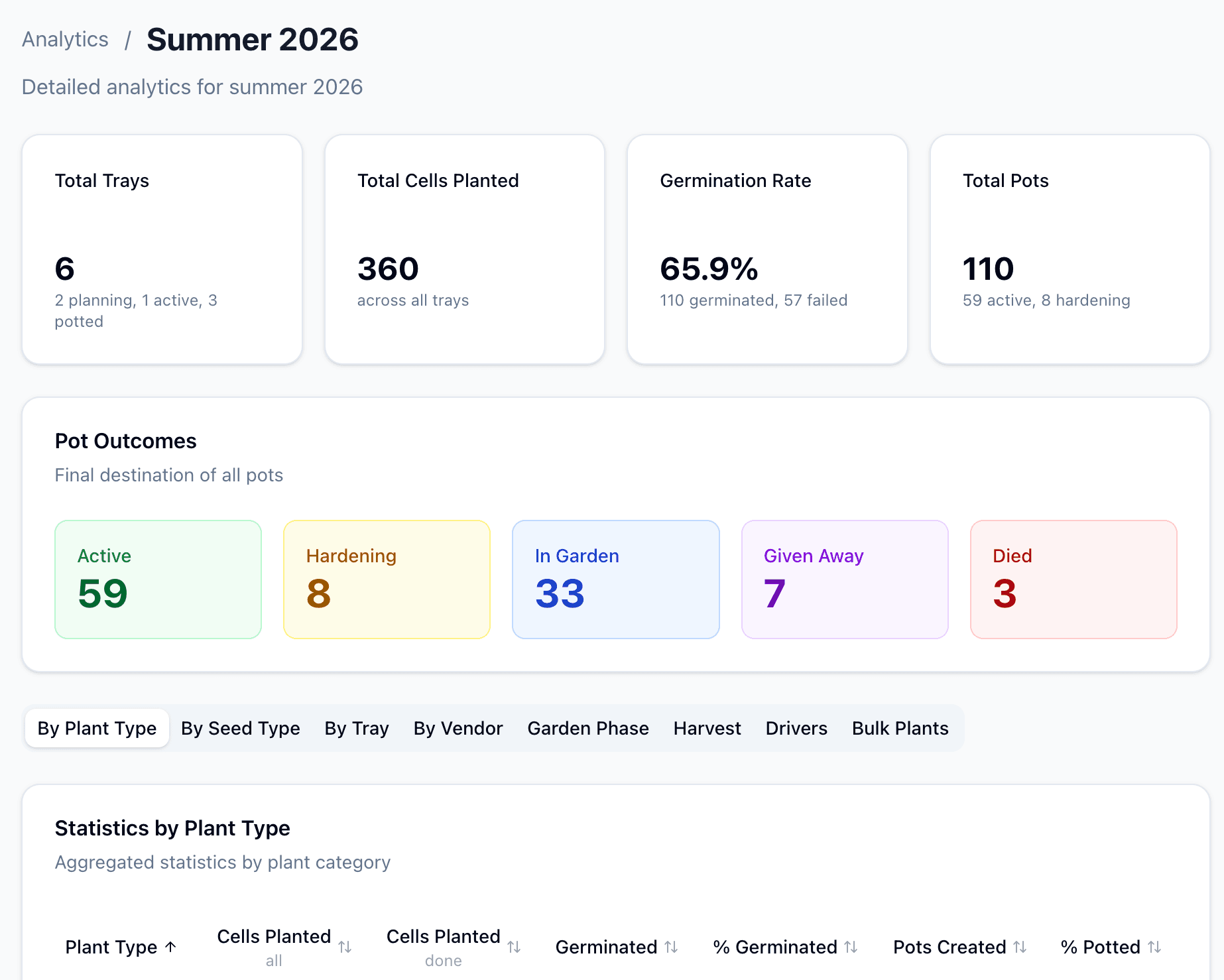
Task: Click the Plant Type ascending sort arrow
Action: (x=170, y=947)
